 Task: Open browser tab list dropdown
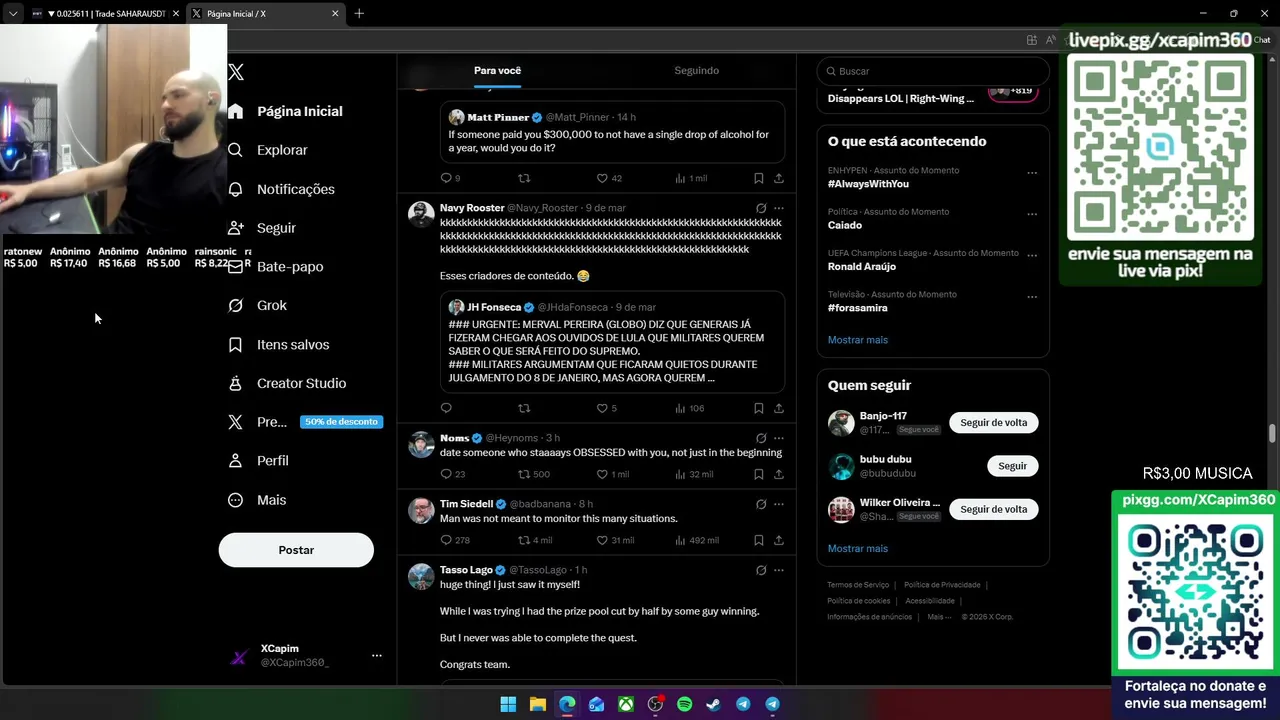(x=13, y=13)
